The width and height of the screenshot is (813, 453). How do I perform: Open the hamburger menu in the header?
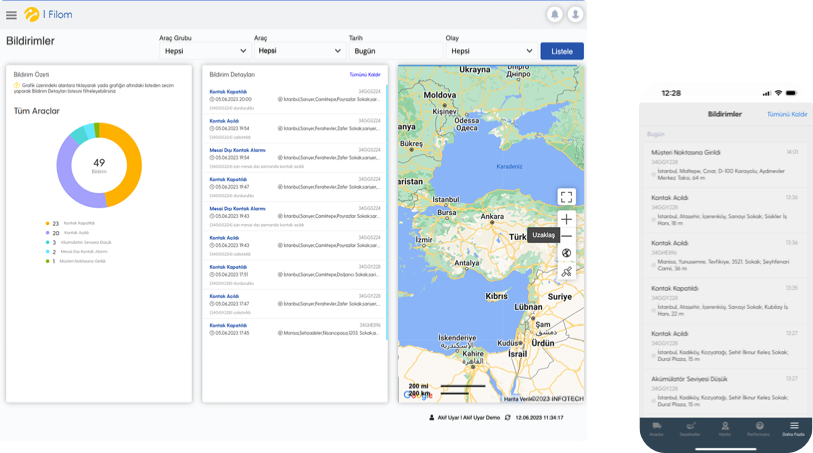click(11, 15)
